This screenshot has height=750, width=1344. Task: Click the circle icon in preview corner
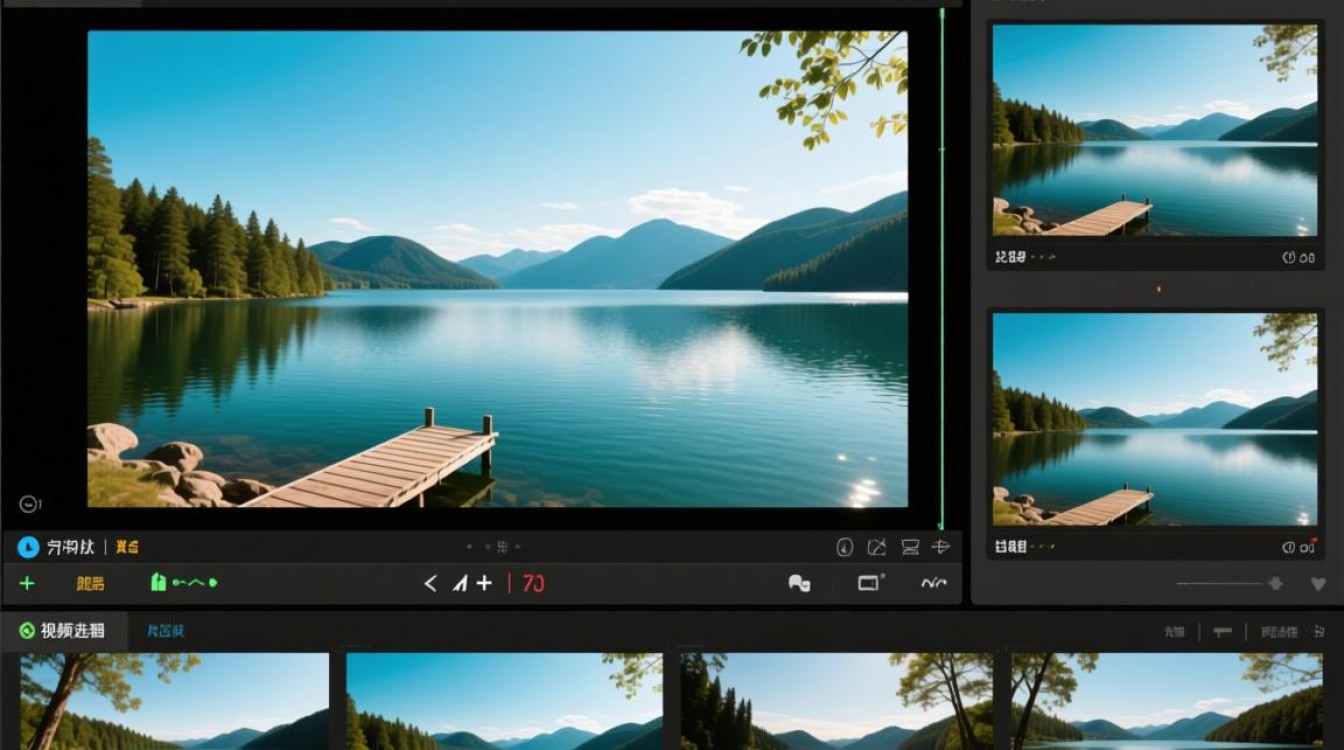28,504
